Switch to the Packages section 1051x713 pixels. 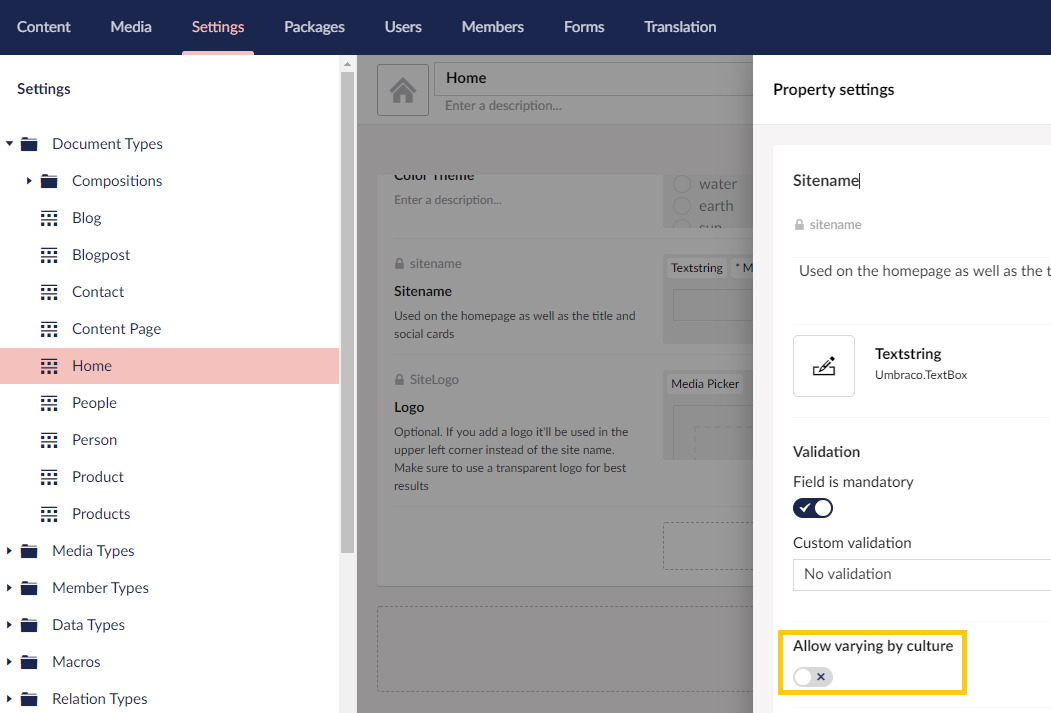(314, 27)
